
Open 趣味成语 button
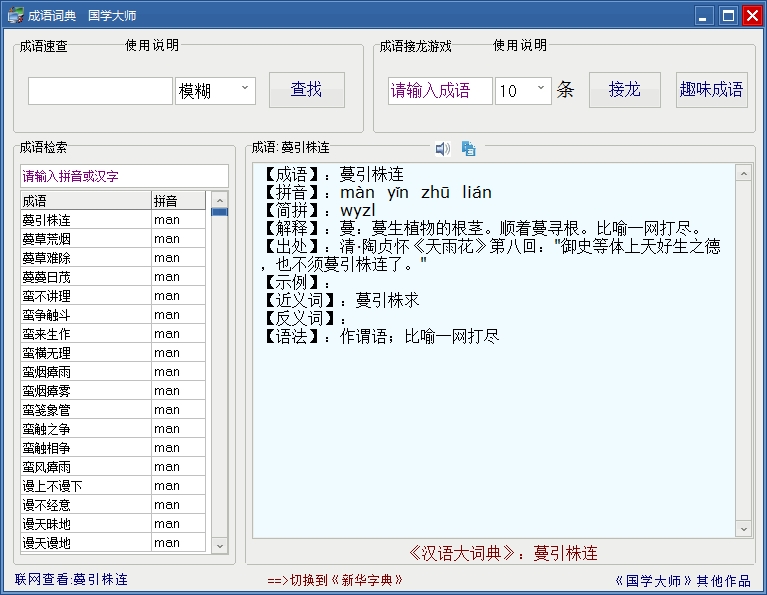[x=711, y=90]
